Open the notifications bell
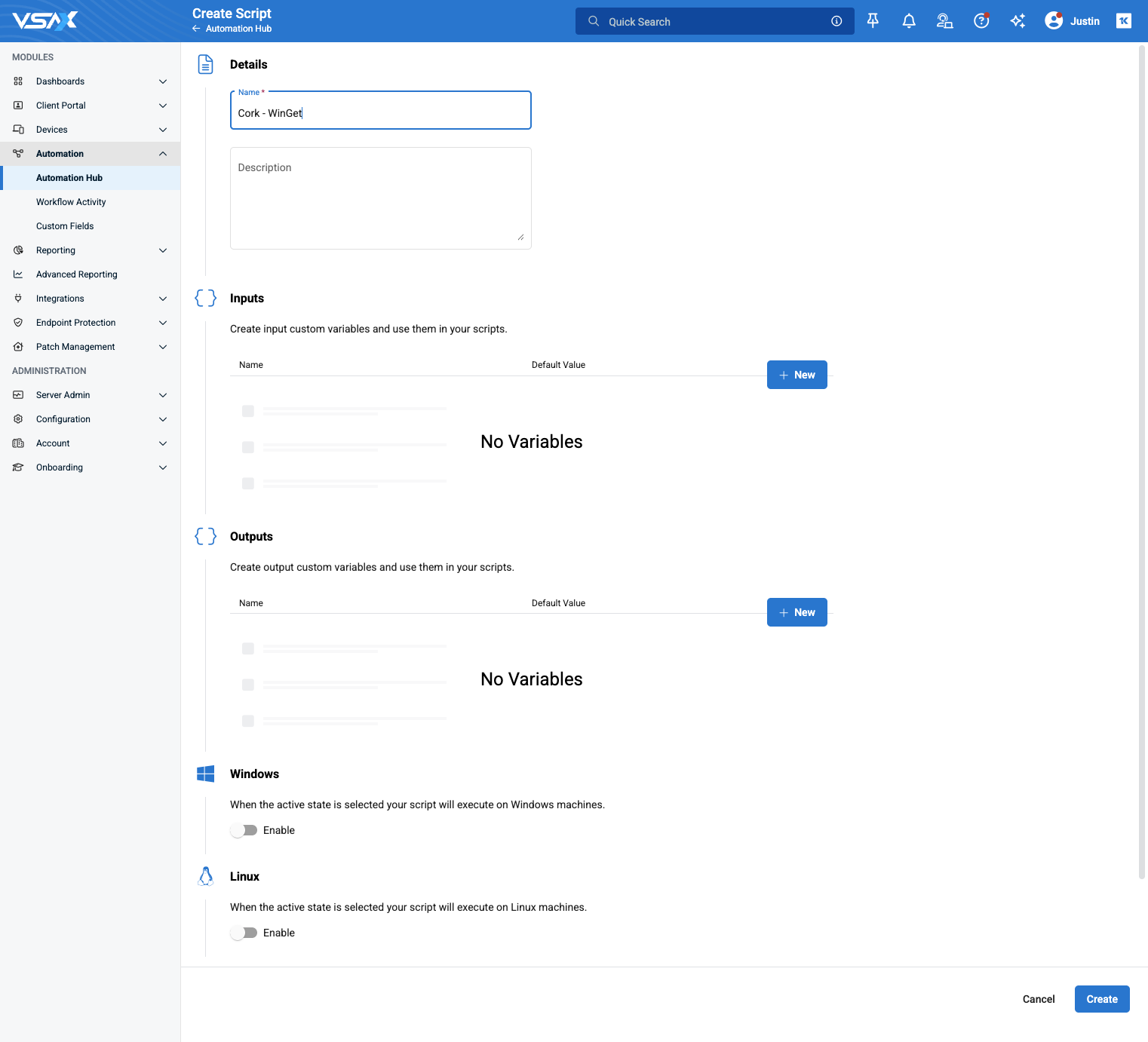This screenshot has width=1148, height=1042. (x=909, y=21)
